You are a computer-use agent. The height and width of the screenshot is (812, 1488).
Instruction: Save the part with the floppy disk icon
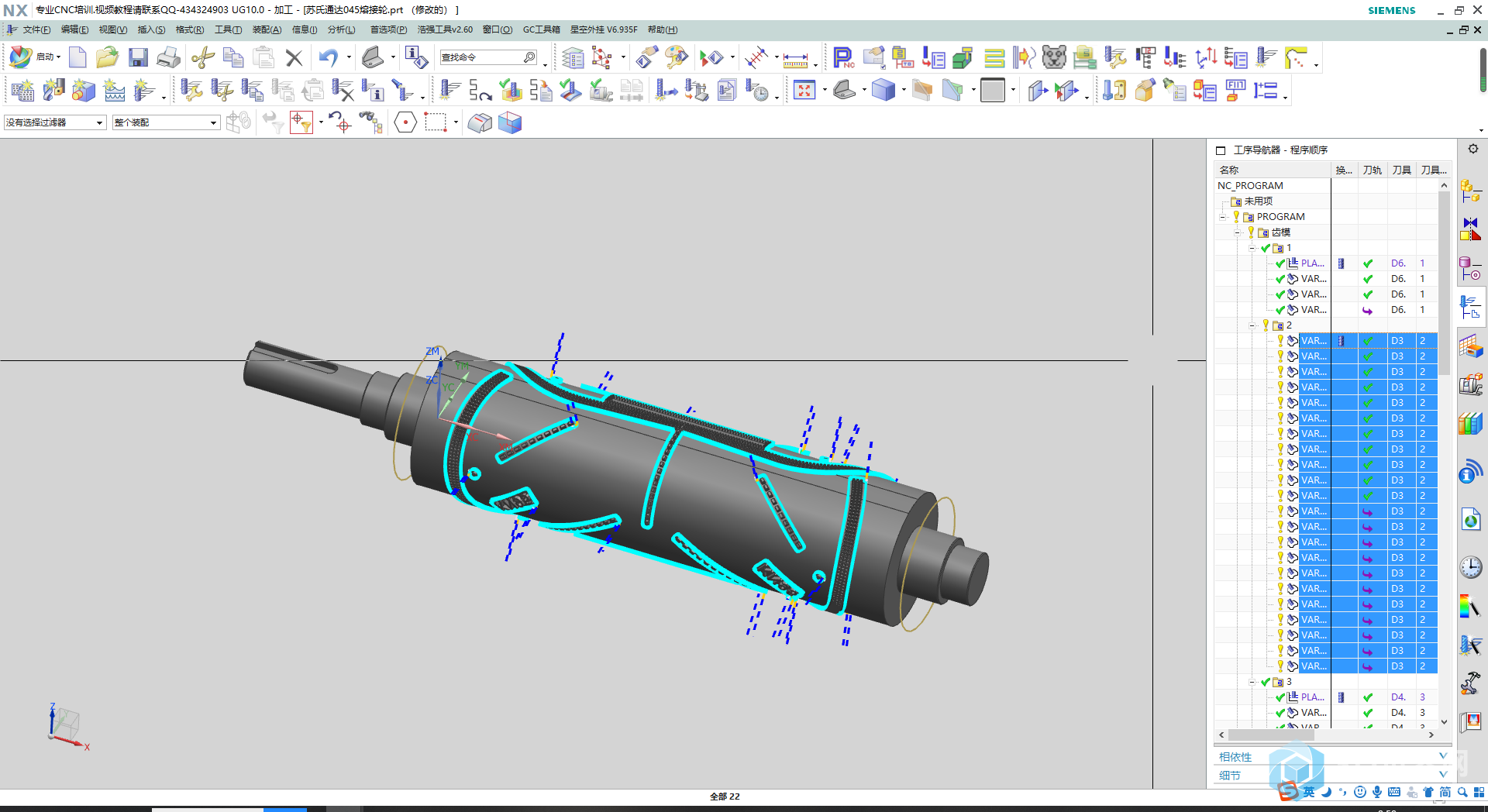(x=138, y=57)
